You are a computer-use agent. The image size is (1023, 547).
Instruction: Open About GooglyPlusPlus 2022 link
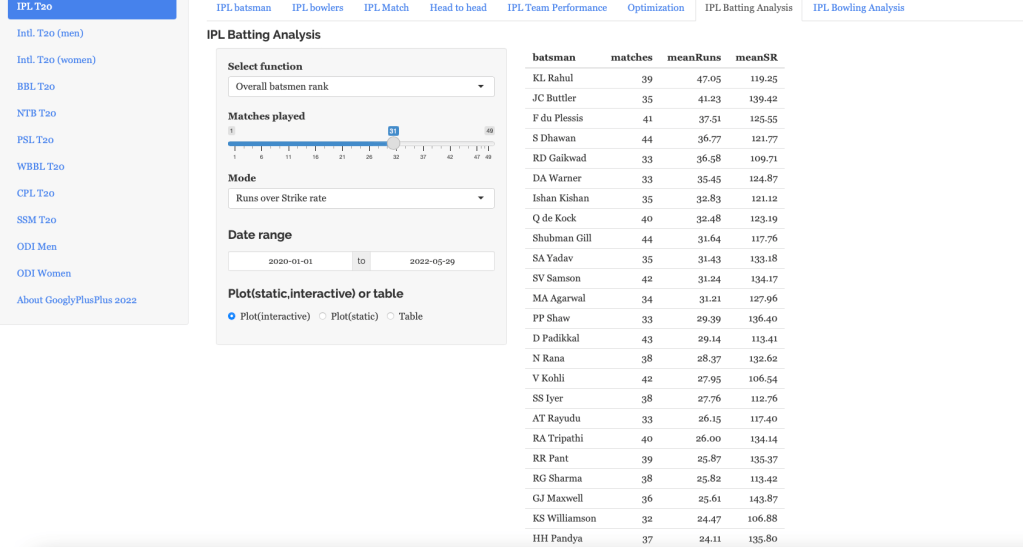click(x=77, y=300)
